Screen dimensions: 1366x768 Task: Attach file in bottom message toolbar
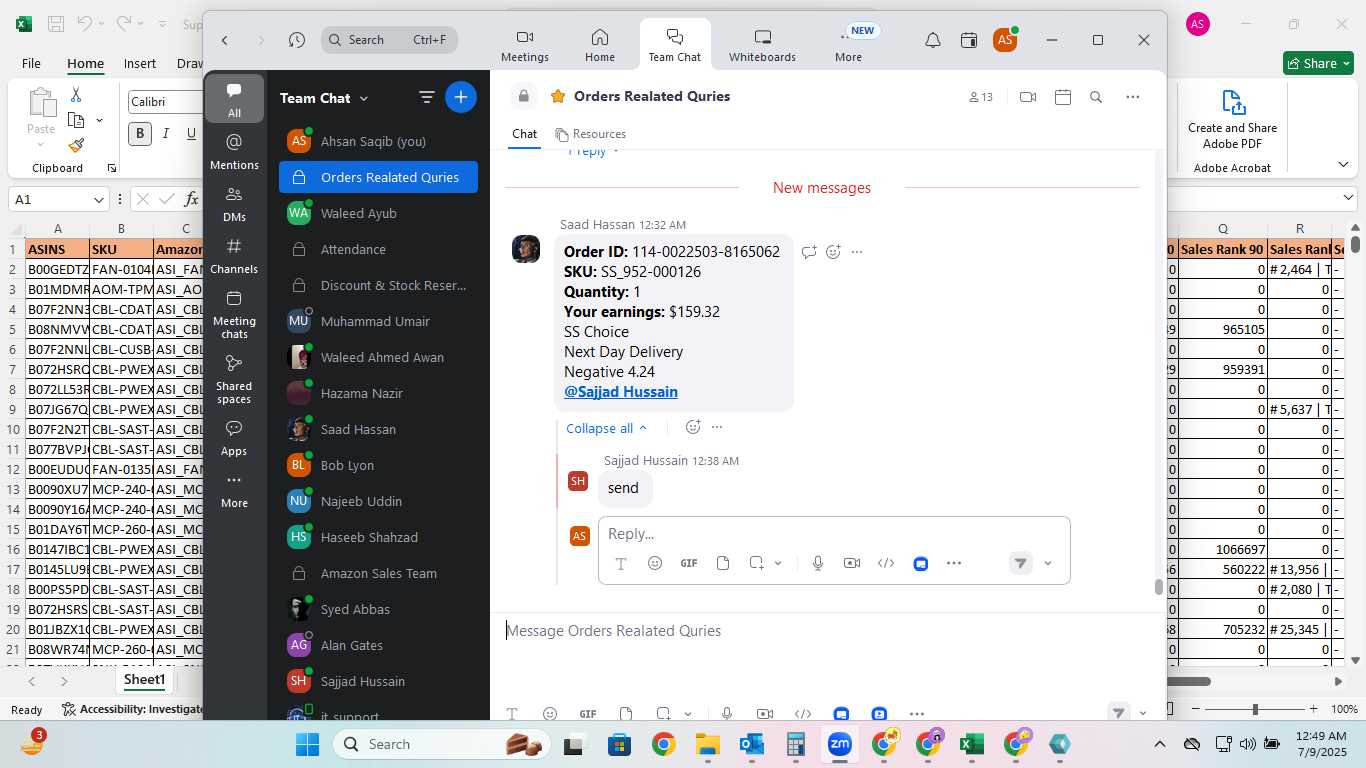coord(626,714)
